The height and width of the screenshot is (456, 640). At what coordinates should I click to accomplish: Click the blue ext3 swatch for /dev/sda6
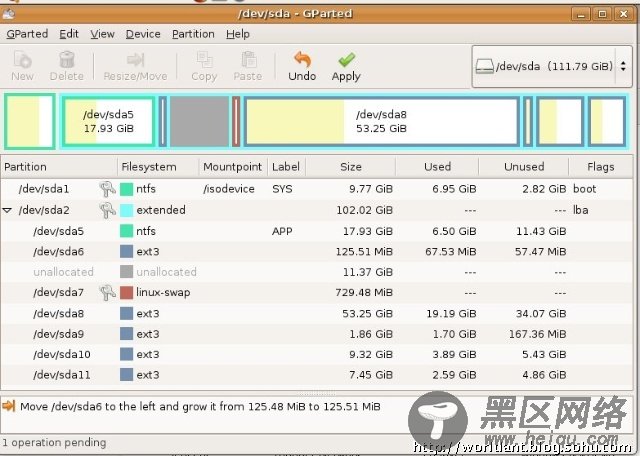[127, 251]
